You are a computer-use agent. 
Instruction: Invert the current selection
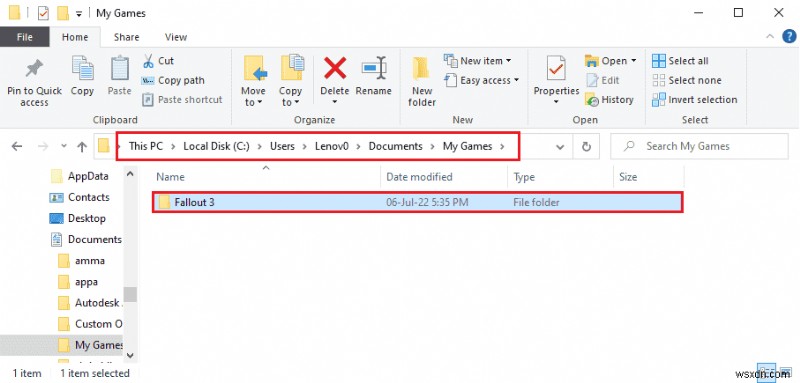pyautogui.click(x=695, y=99)
